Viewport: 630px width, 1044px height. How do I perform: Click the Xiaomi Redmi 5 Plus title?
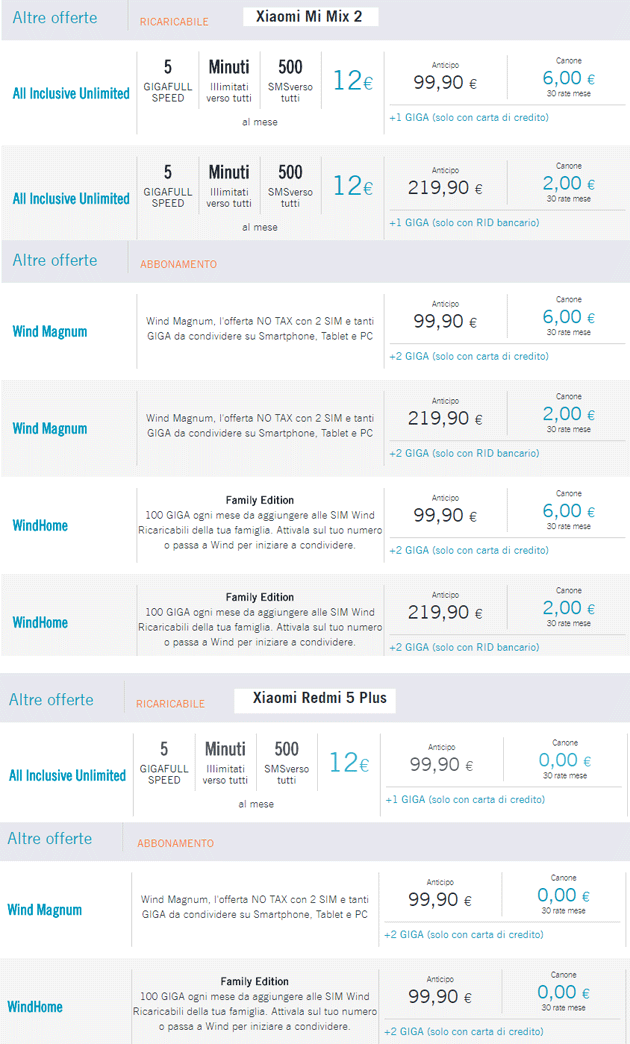click(x=315, y=697)
